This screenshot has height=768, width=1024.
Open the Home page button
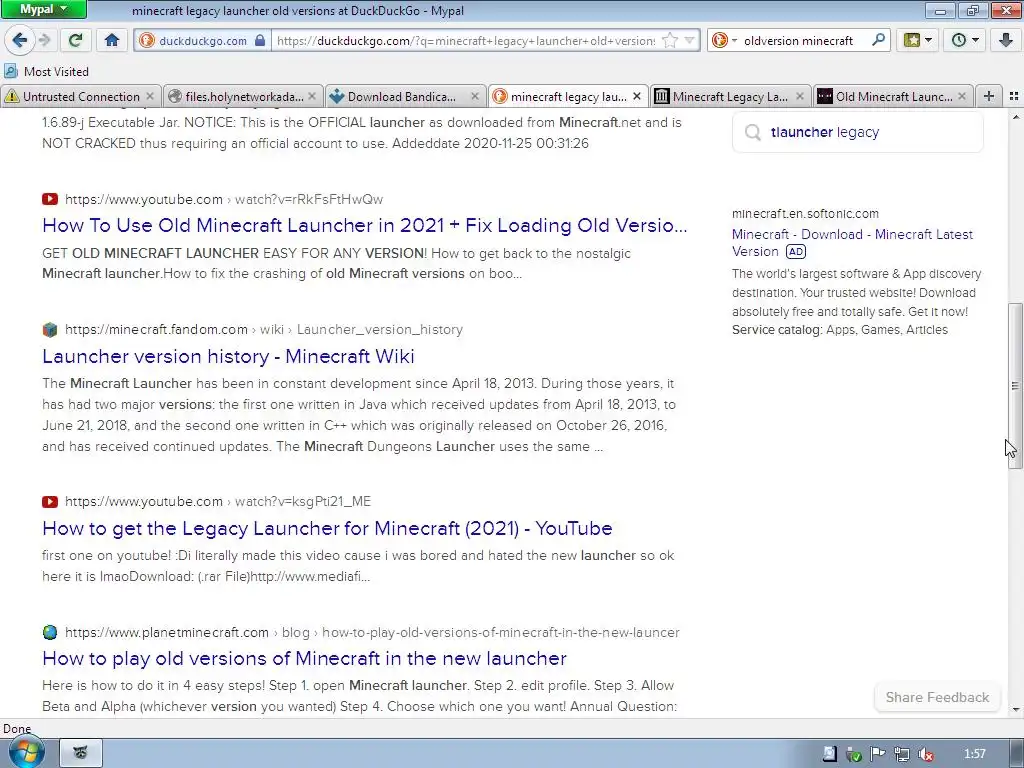tap(112, 40)
